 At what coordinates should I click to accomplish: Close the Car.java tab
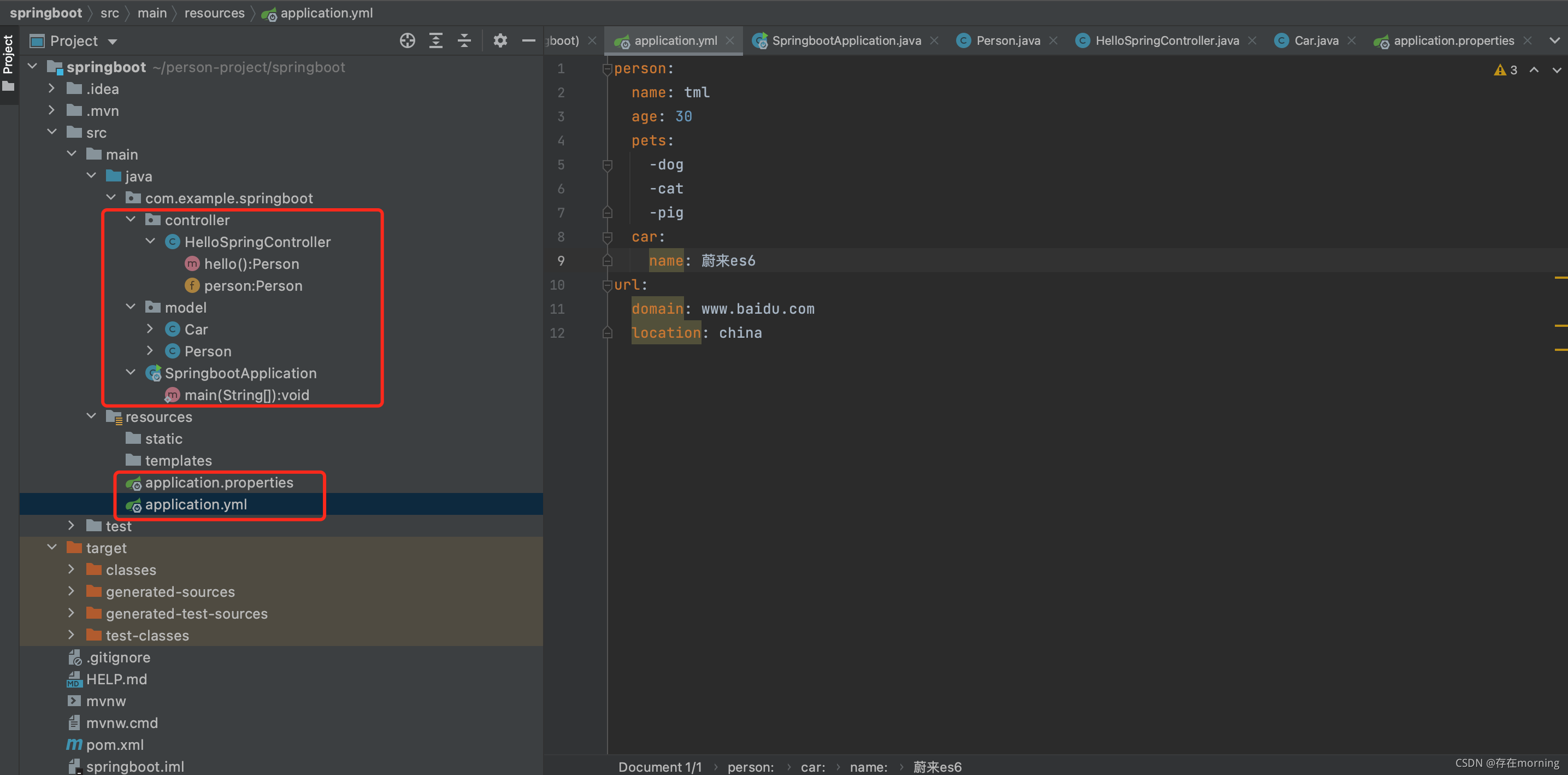pyautogui.click(x=1352, y=41)
